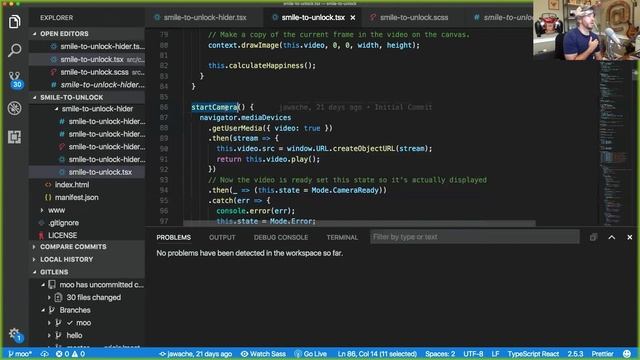This screenshot has height=360, width=640.
Task: Open .gitignore file
Action: [x=63, y=222]
